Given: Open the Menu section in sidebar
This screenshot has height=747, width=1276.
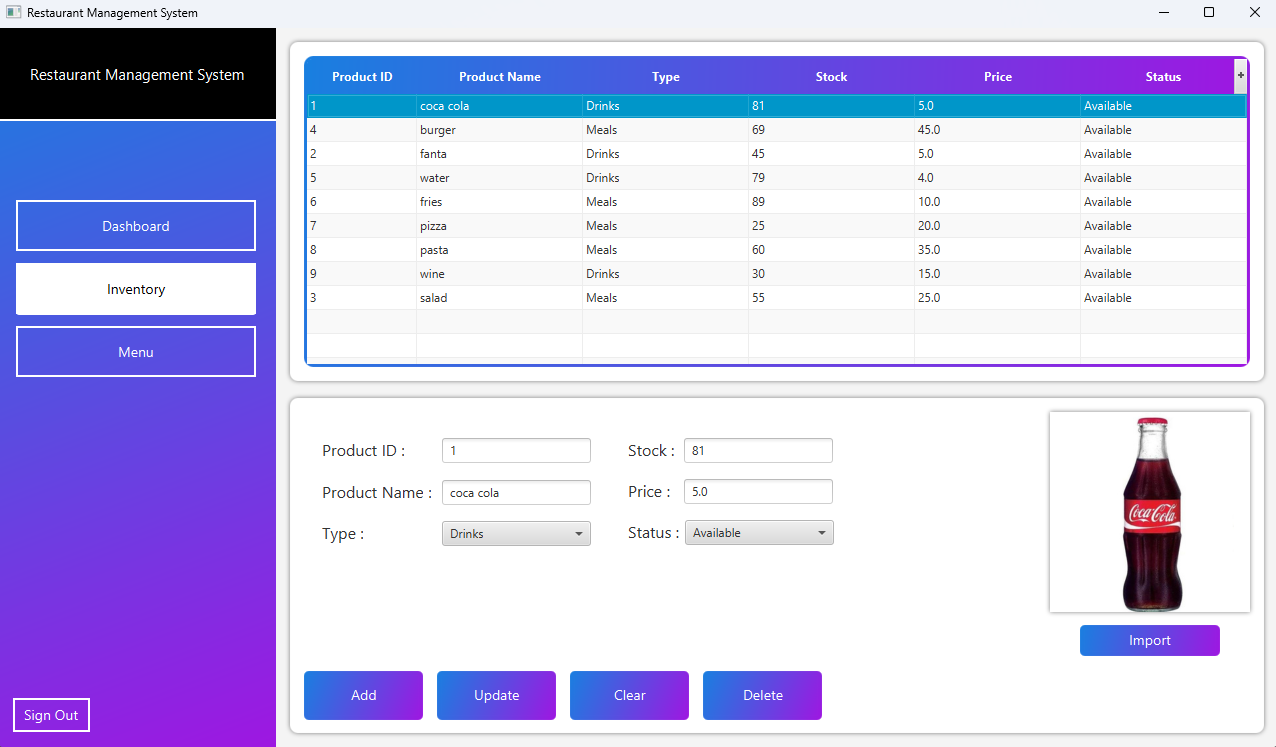Looking at the screenshot, I should tap(135, 351).
